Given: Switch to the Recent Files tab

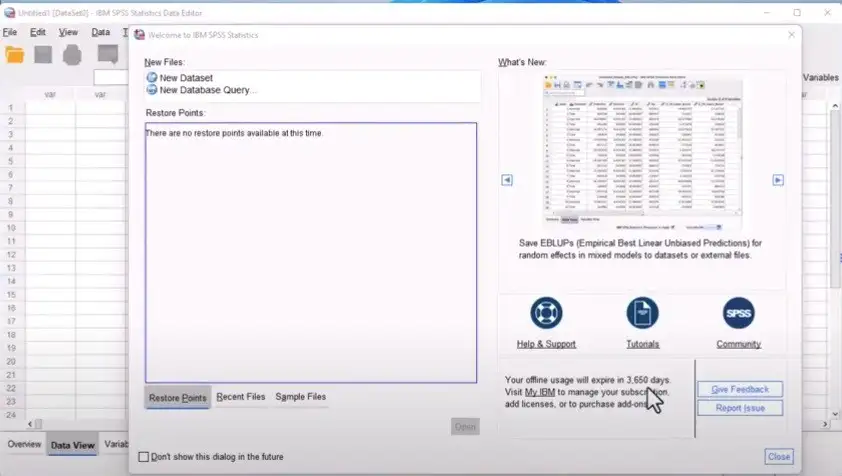Looking at the screenshot, I should click(241, 397).
